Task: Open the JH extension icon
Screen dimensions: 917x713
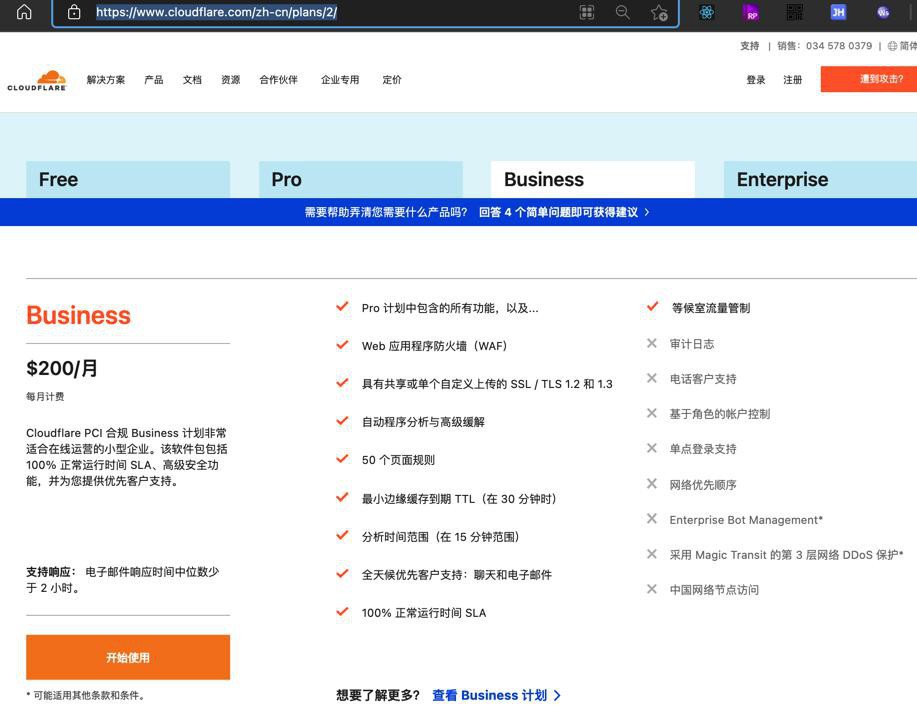Action: [x=838, y=12]
